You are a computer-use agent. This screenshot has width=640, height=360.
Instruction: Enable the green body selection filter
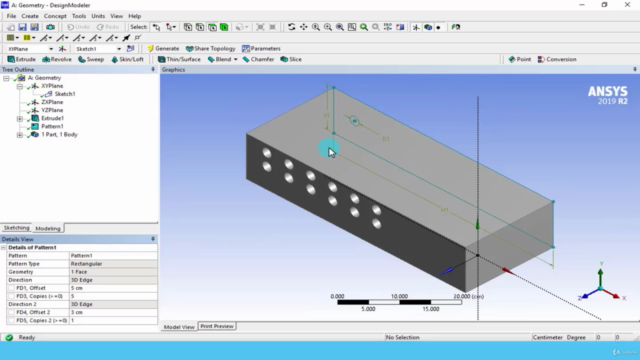pos(224,27)
